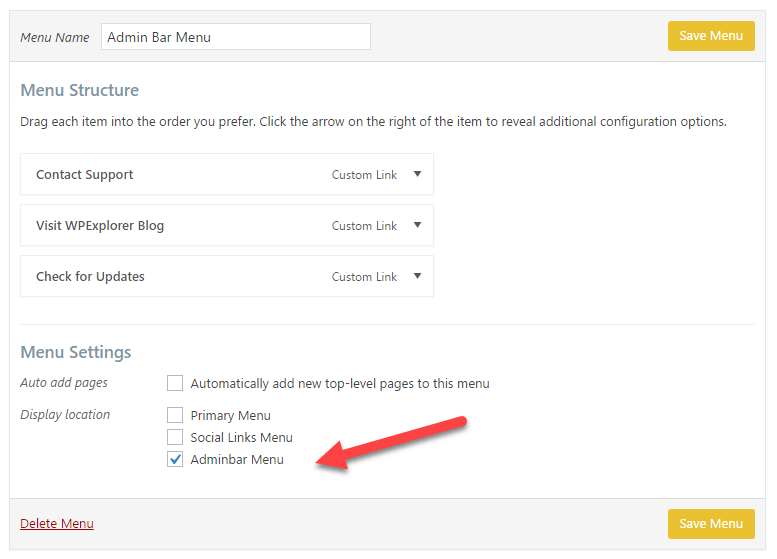Click the top Save Menu button
This screenshot has height=559, width=777.
pyautogui.click(x=711, y=36)
